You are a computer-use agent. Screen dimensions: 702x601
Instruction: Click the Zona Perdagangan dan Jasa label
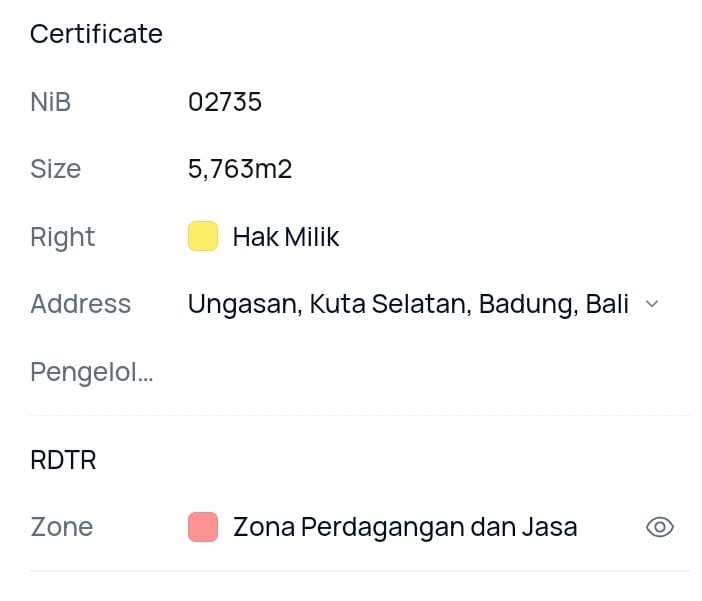(405, 527)
